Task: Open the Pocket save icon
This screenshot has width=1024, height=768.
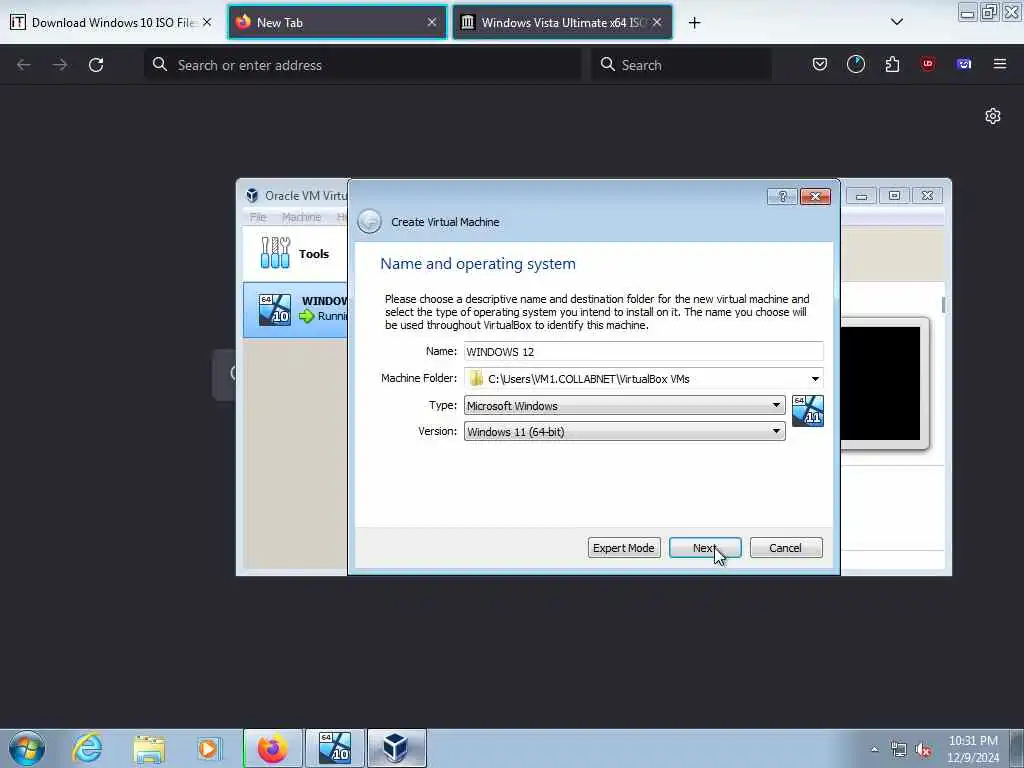Action: click(820, 64)
